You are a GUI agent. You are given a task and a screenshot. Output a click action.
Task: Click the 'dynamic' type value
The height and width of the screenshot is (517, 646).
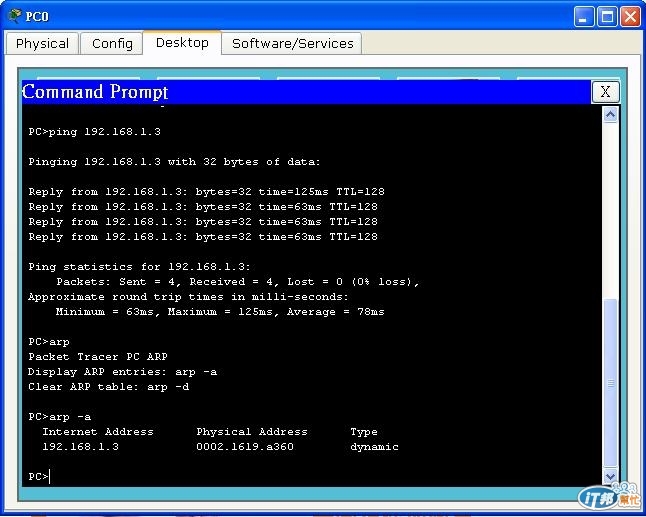pyautogui.click(x=374, y=447)
